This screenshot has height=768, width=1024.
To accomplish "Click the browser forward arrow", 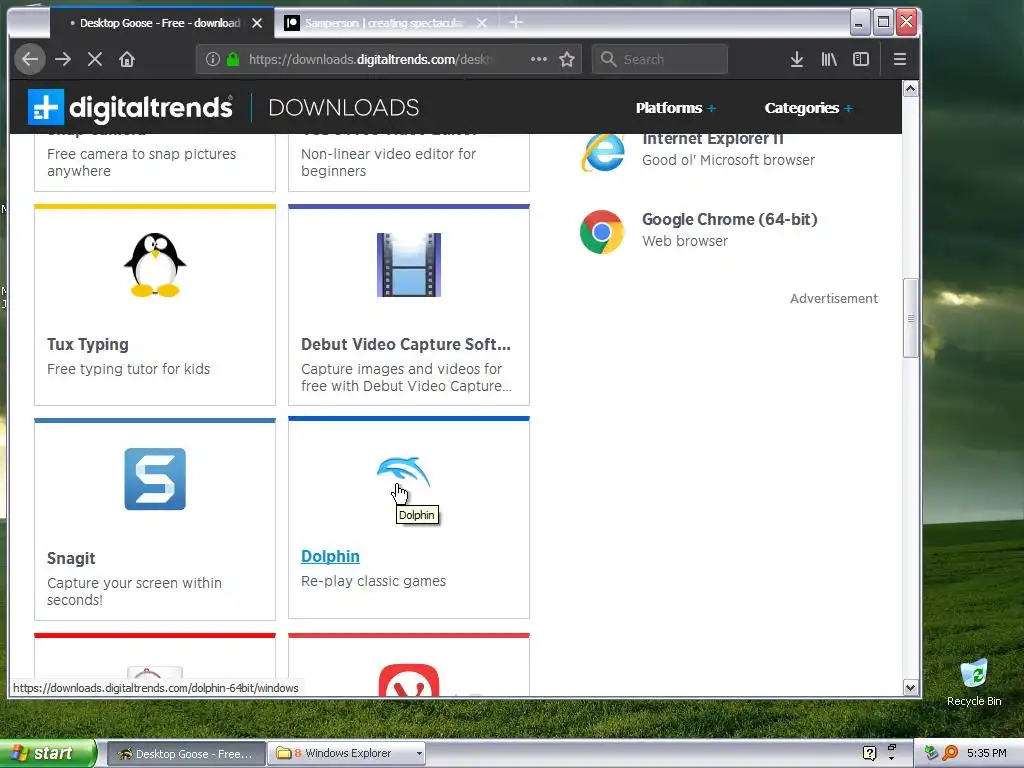I will 63,59.
